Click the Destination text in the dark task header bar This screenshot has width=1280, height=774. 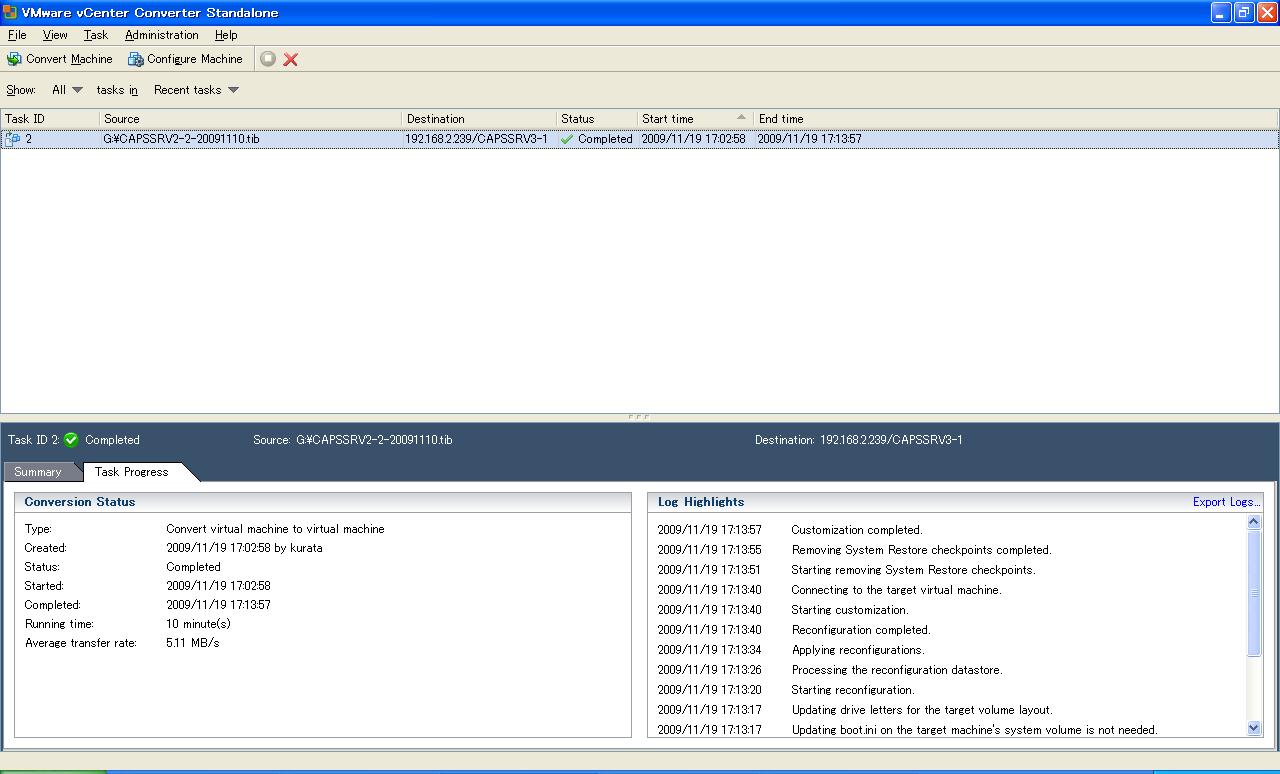point(859,440)
